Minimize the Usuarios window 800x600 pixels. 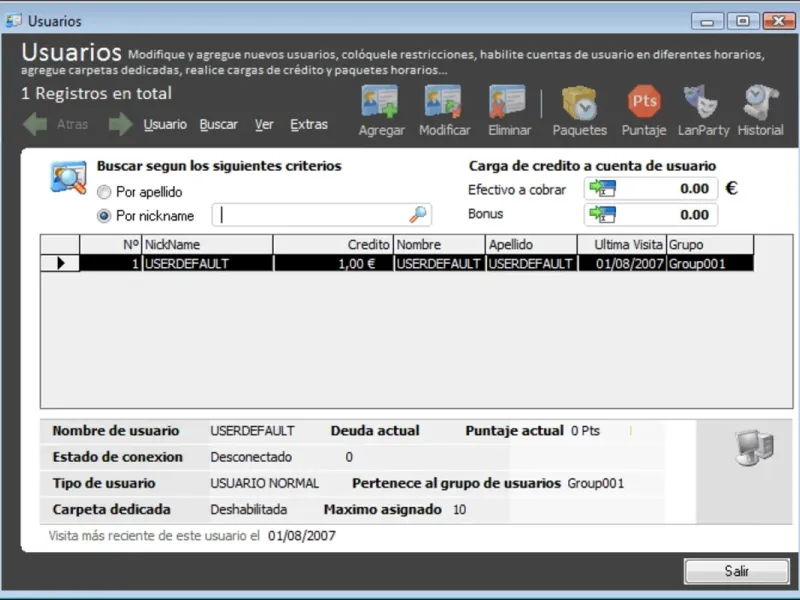point(707,21)
